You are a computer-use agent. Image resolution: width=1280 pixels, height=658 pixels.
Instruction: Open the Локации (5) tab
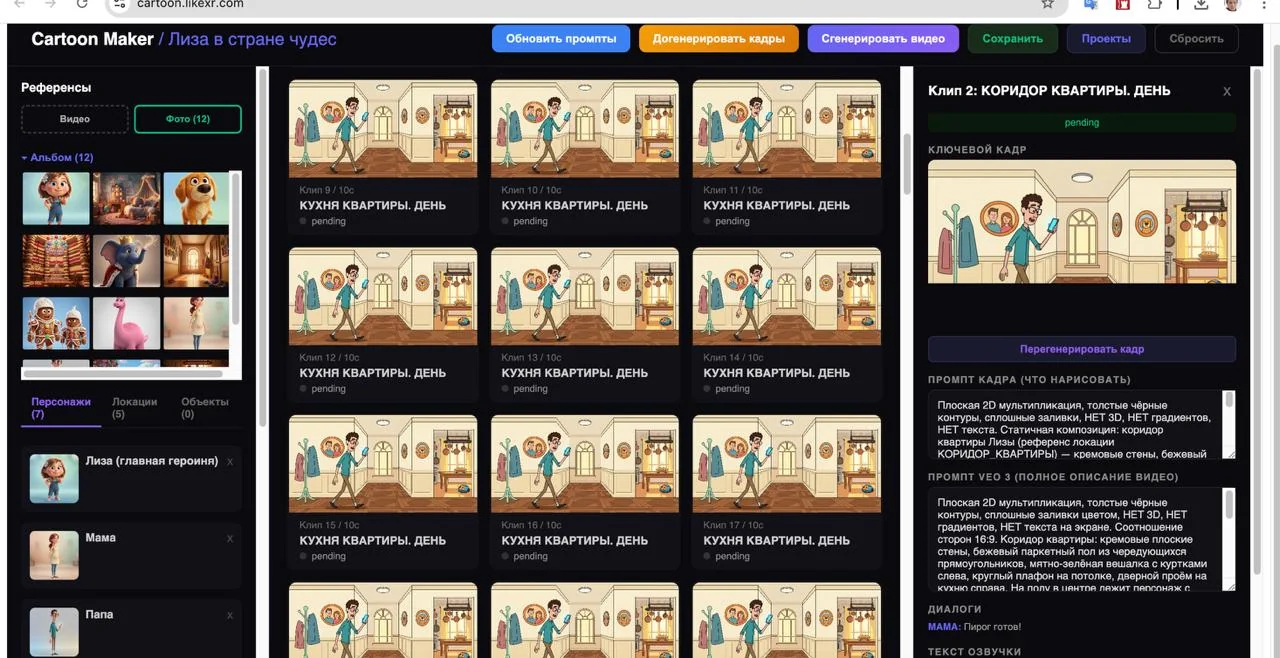click(x=134, y=407)
